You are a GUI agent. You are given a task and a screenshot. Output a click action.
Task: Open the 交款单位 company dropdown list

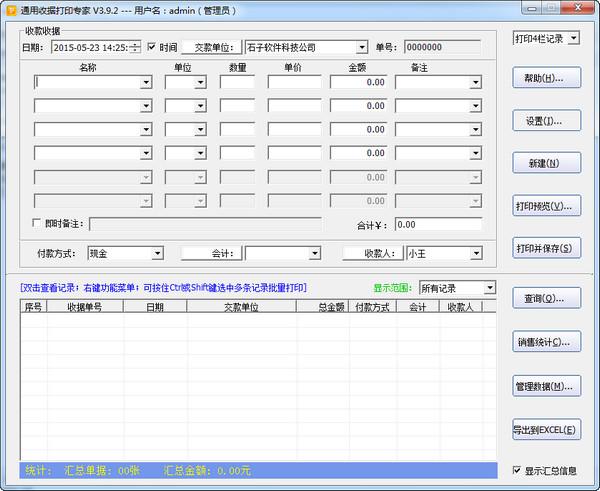point(360,47)
